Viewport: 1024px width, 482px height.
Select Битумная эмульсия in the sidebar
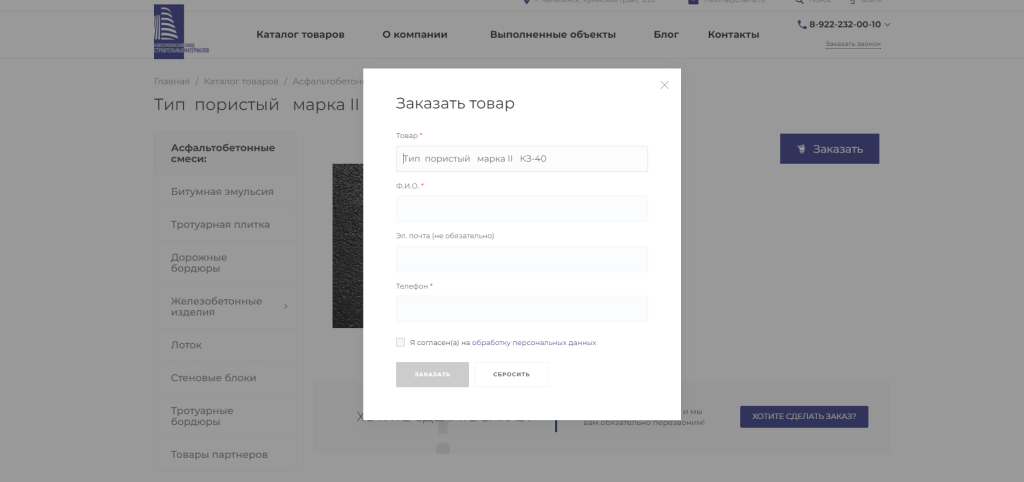222,191
